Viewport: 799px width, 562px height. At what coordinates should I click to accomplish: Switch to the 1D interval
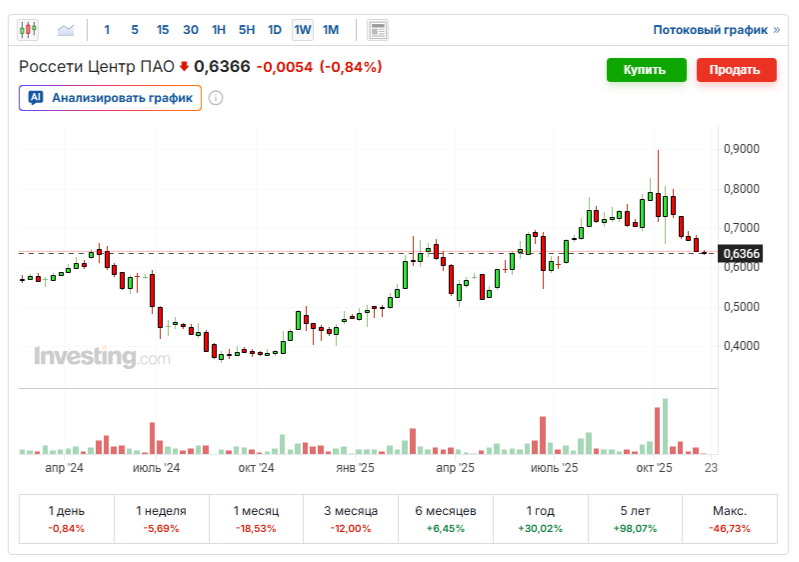point(275,30)
